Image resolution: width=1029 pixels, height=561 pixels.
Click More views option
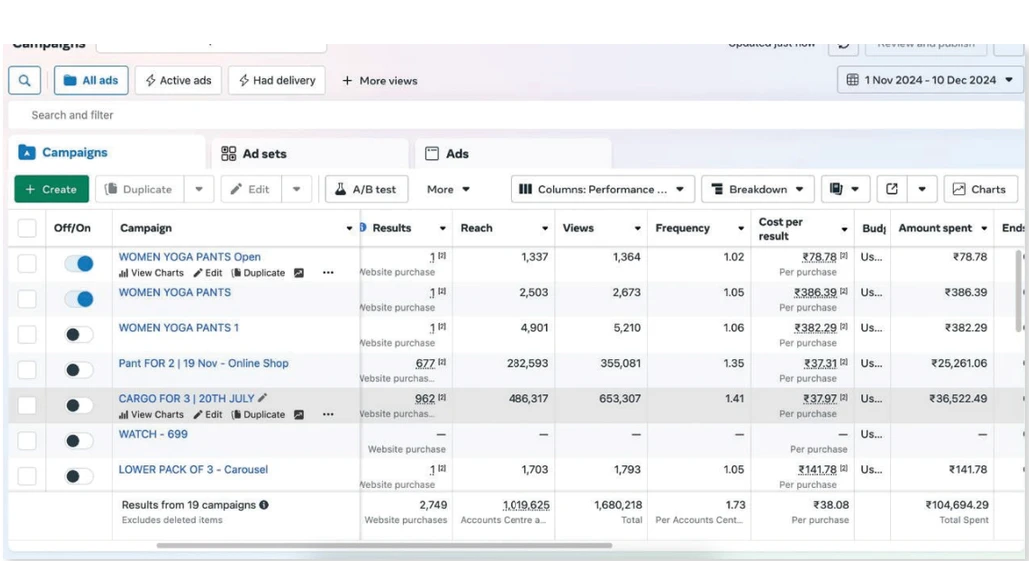tap(379, 81)
